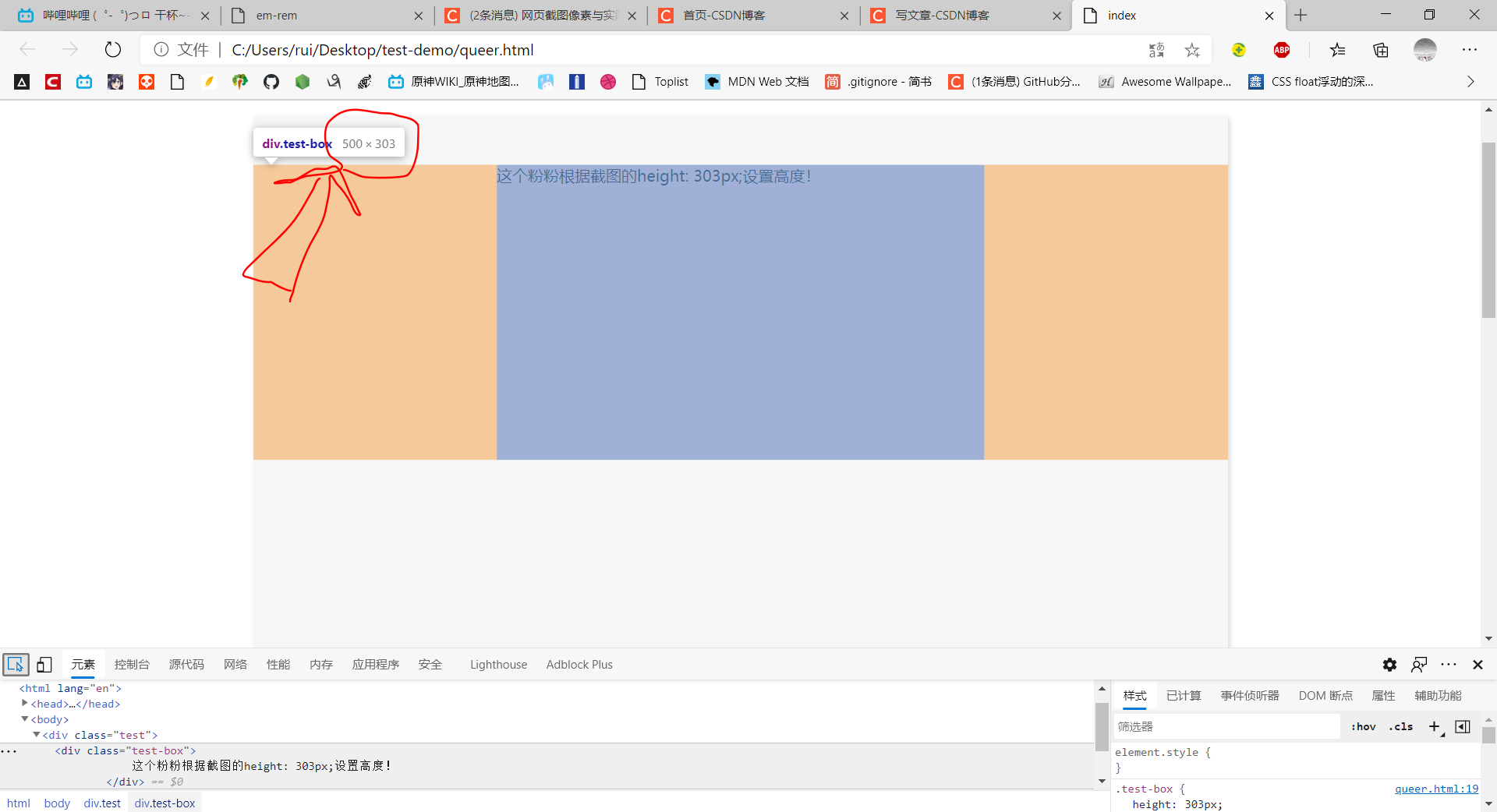
Task: Reload the current page
Action: [112, 49]
